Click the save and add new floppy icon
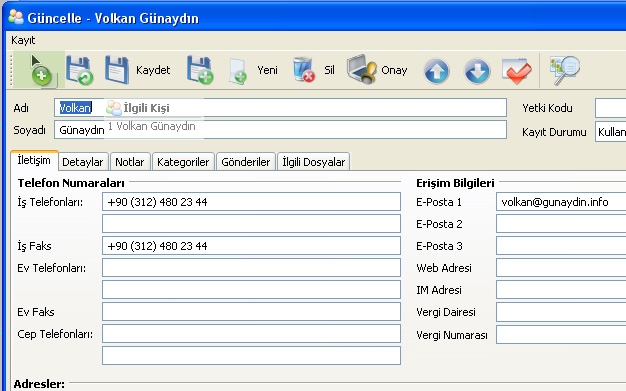626x391 pixels. (200, 70)
